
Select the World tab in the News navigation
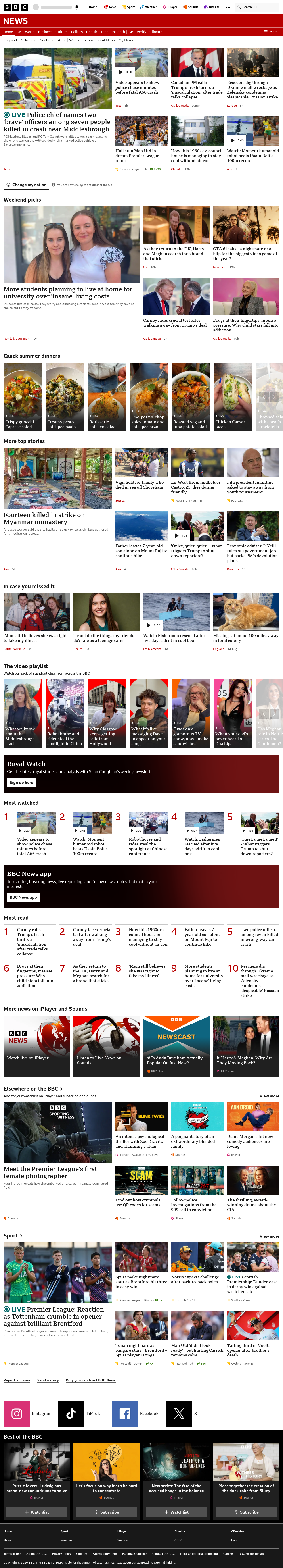click(x=30, y=32)
